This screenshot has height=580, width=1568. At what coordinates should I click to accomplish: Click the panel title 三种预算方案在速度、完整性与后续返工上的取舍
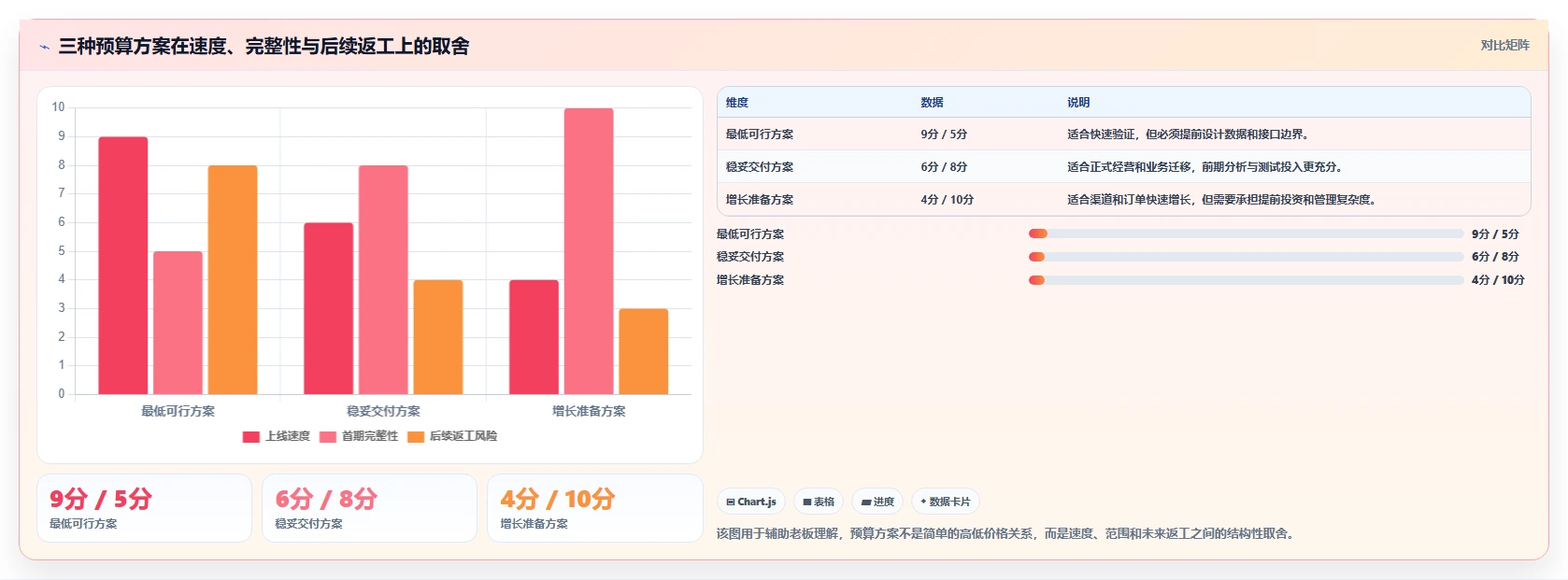264,47
